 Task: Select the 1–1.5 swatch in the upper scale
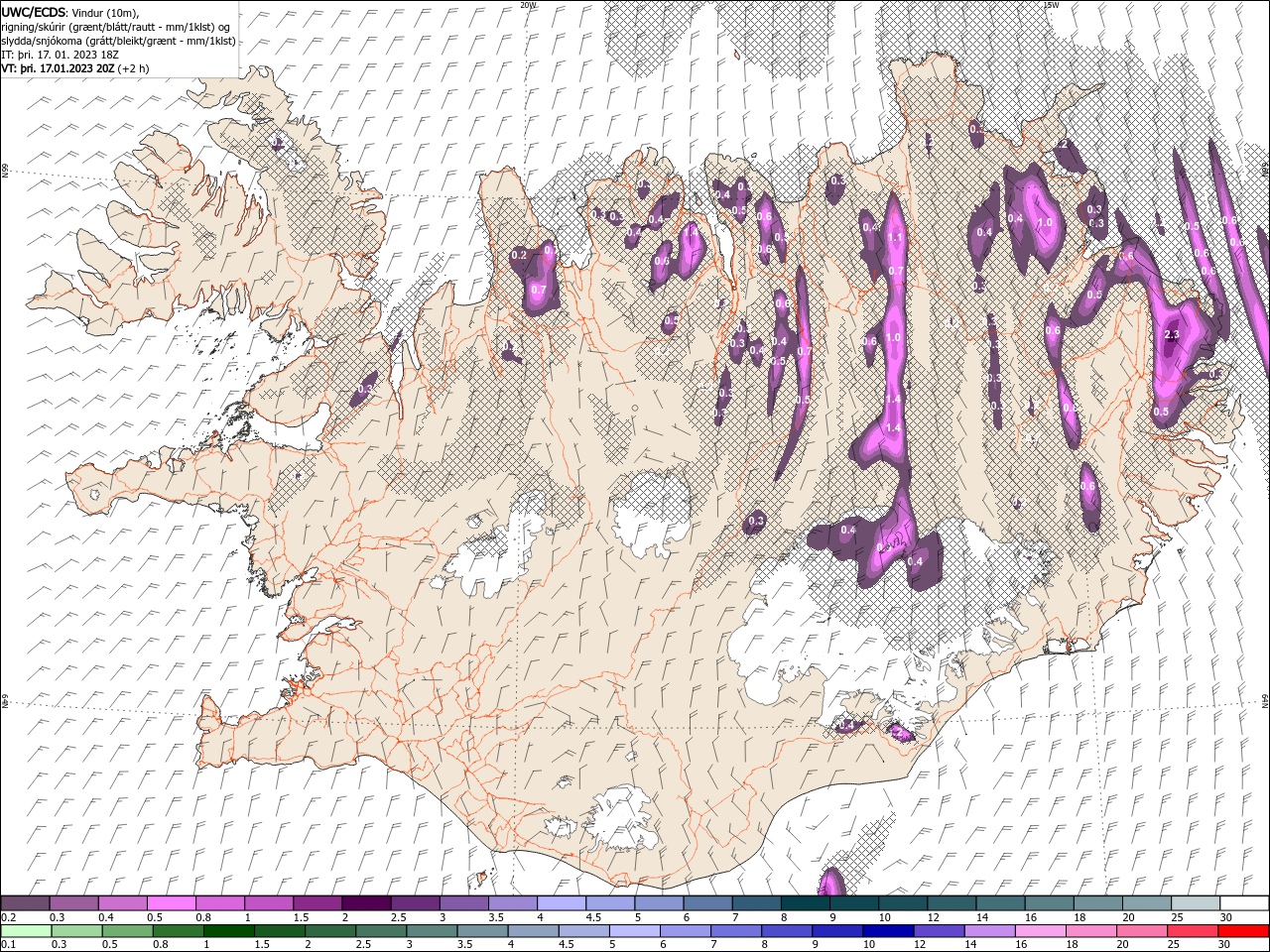268,903
